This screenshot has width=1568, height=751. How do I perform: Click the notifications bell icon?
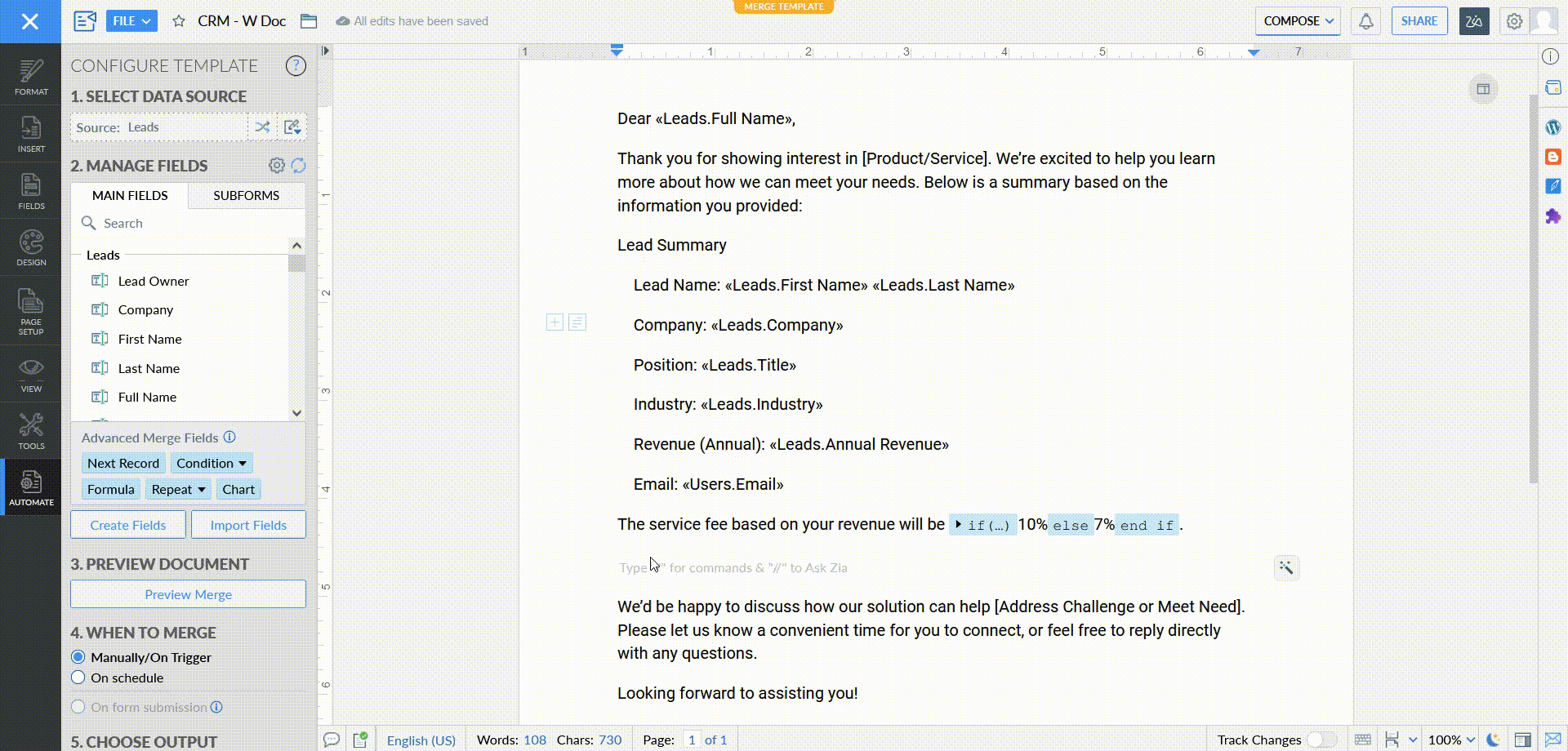click(x=1366, y=21)
